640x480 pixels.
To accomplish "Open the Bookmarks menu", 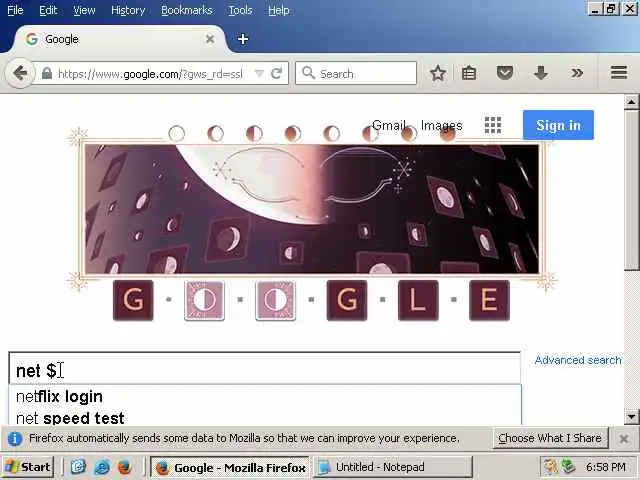I will (187, 10).
